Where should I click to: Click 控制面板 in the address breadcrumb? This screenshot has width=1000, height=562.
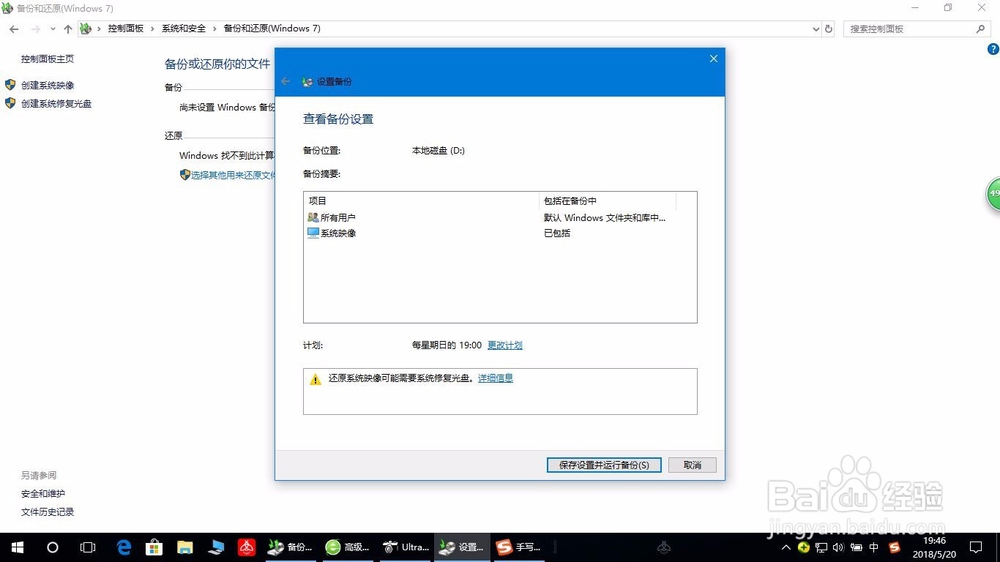point(126,29)
